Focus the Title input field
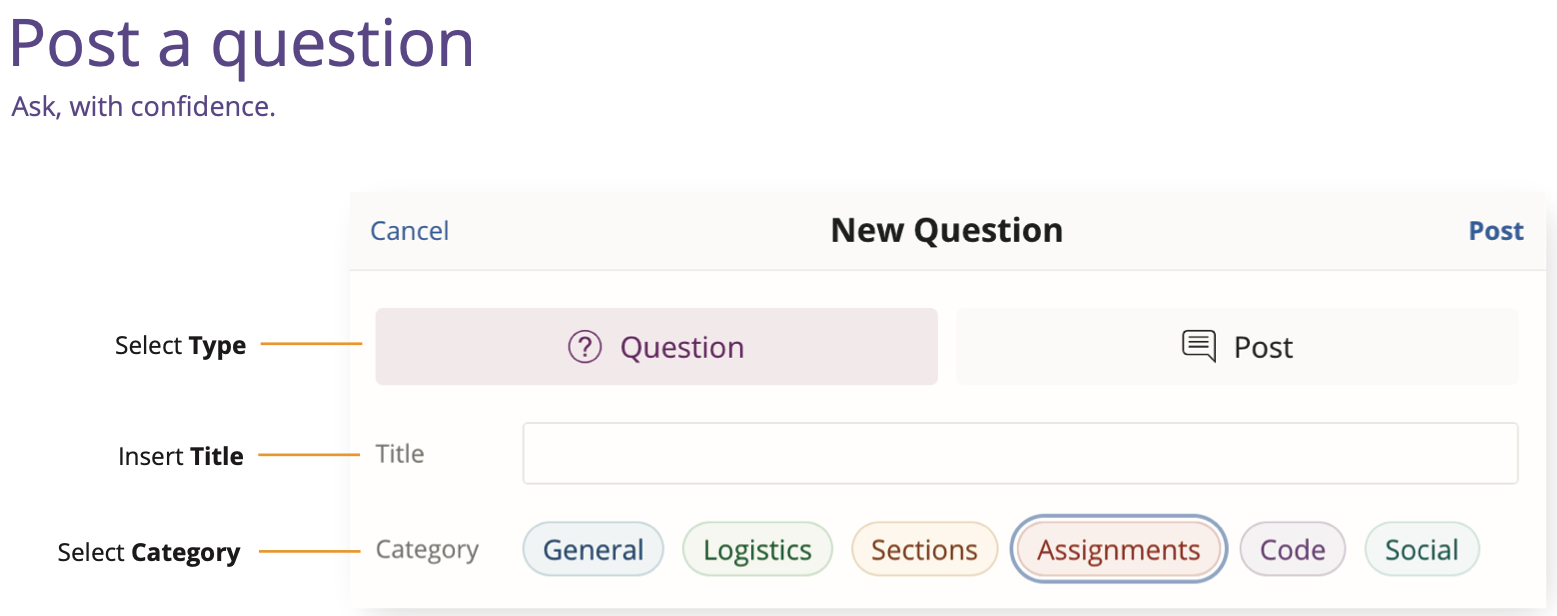Image resolution: width=1557 pixels, height=616 pixels. click(x=1020, y=453)
